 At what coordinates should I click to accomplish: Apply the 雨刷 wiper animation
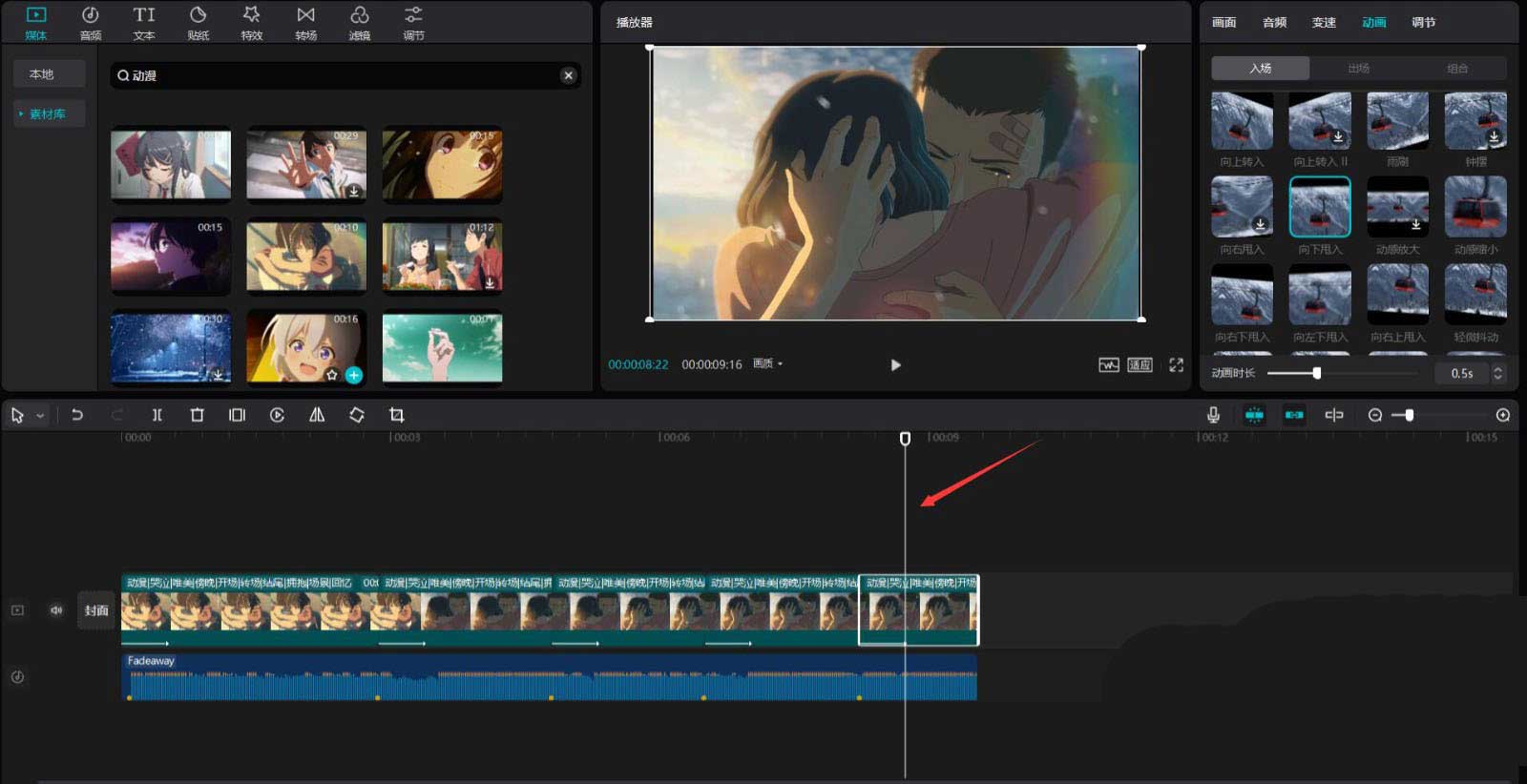click(x=1398, y=121)
